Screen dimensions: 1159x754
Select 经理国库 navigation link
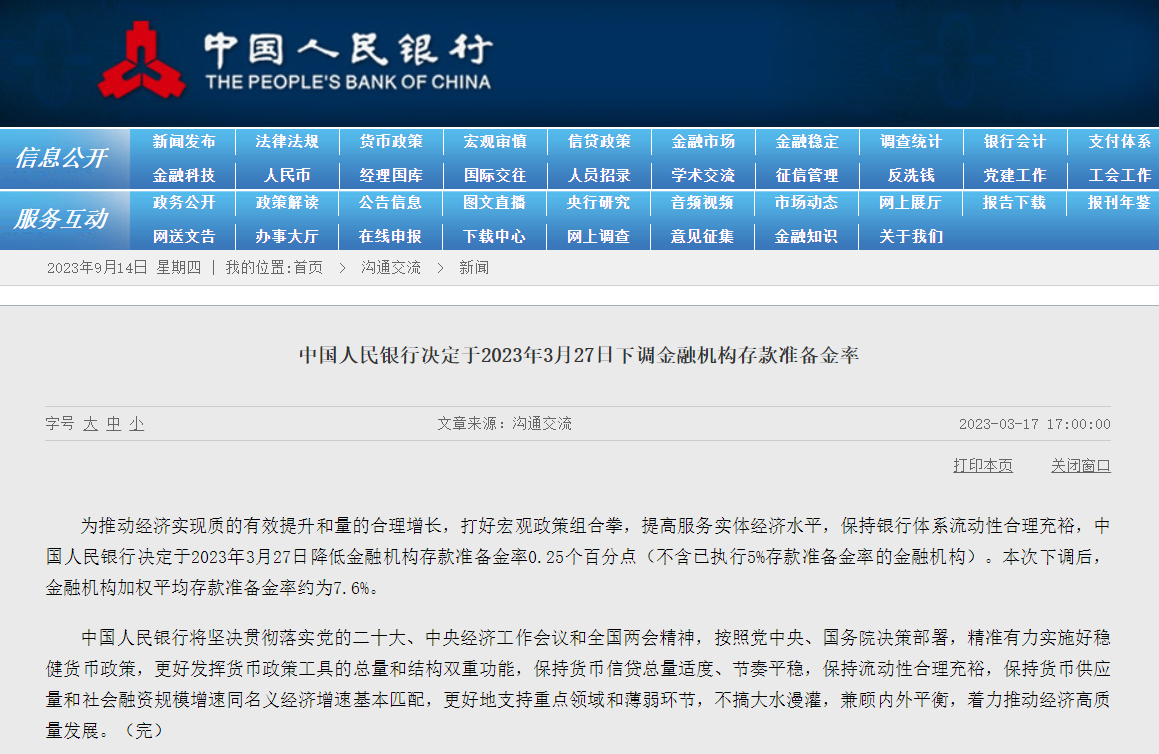pos(391,175)
